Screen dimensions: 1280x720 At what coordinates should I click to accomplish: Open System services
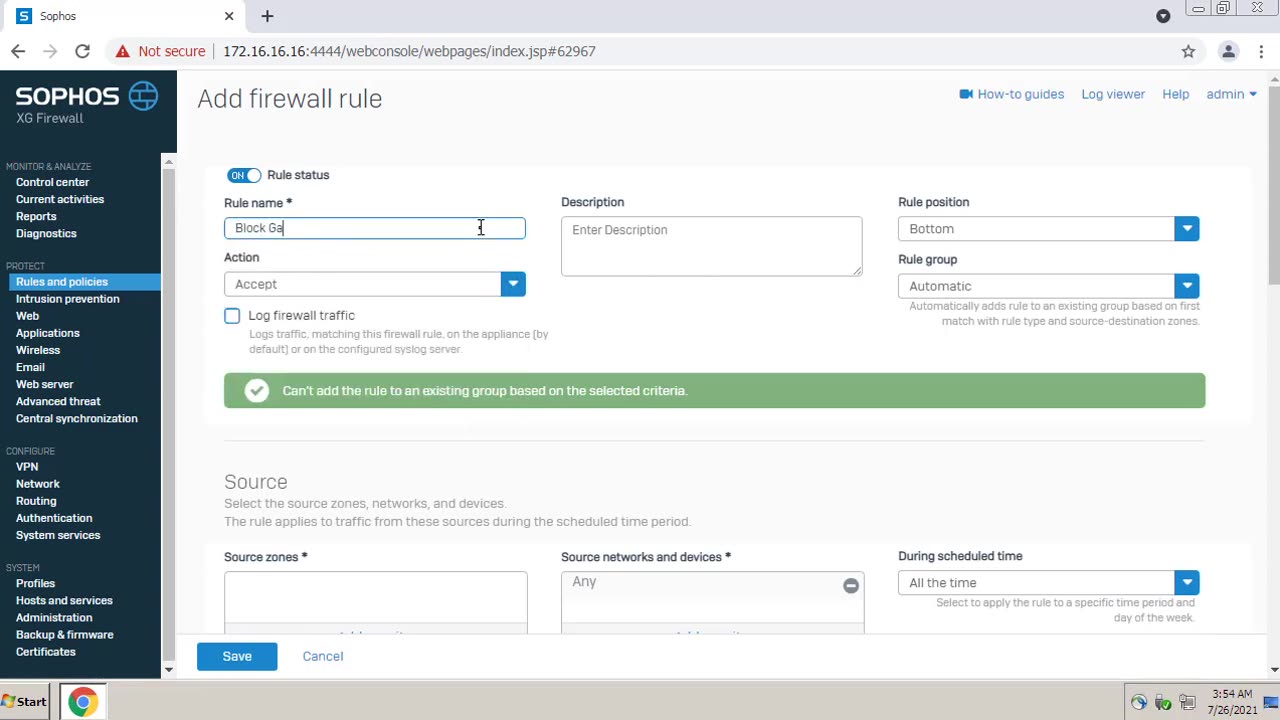point(58,535)
